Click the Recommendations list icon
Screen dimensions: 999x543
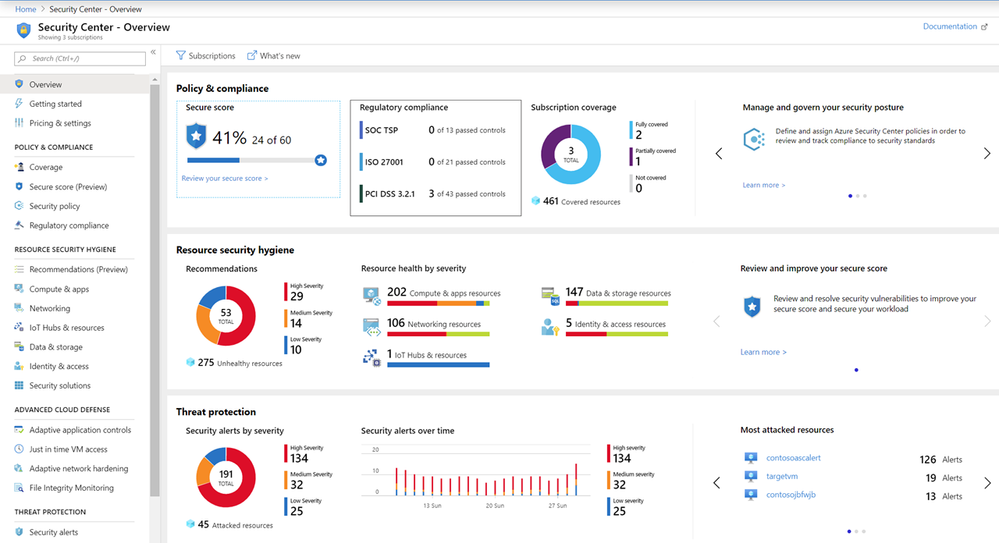pyautogui.click(x=19, y=270)
